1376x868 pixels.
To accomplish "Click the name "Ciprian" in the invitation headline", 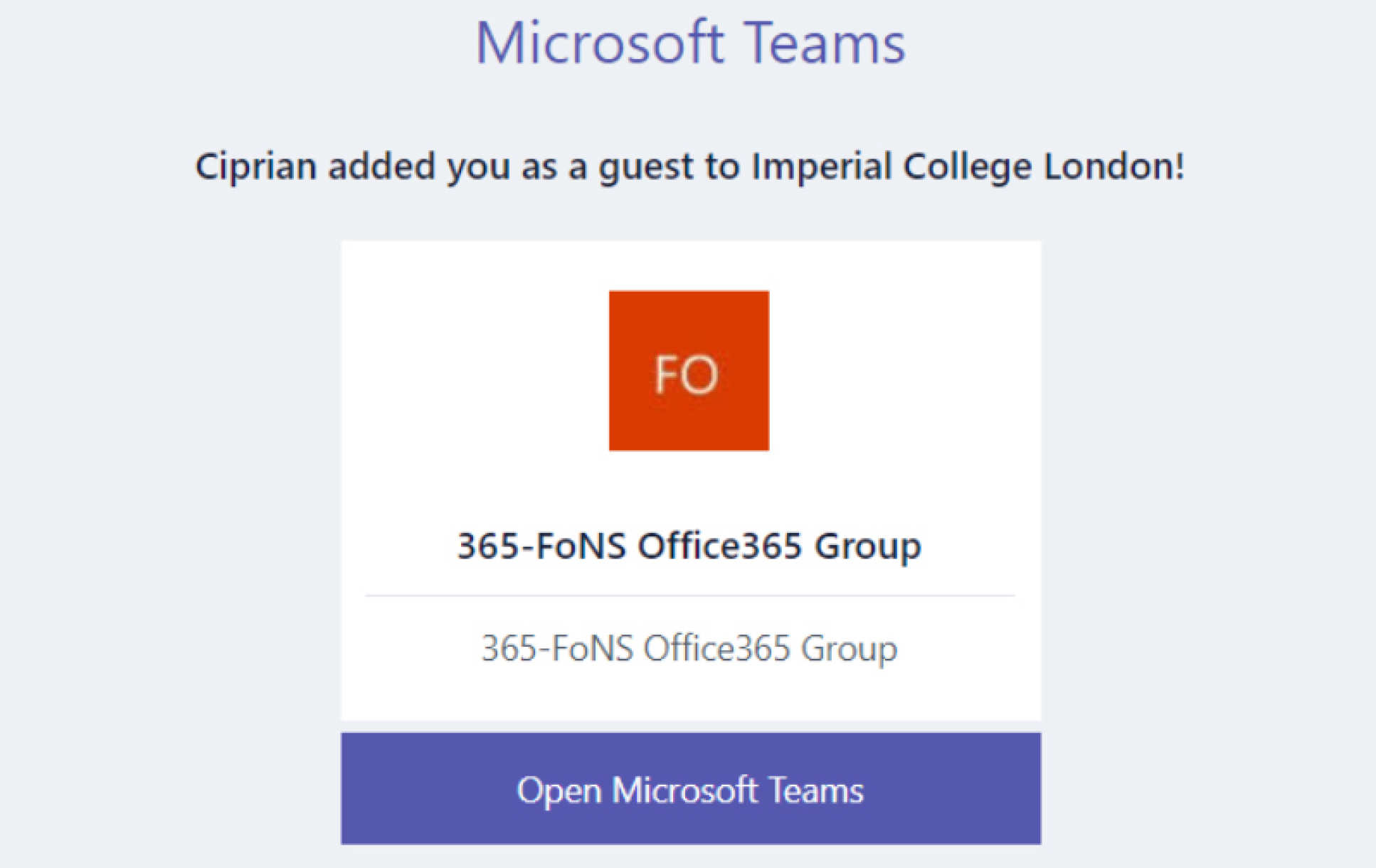I will (x=255, y=166).
